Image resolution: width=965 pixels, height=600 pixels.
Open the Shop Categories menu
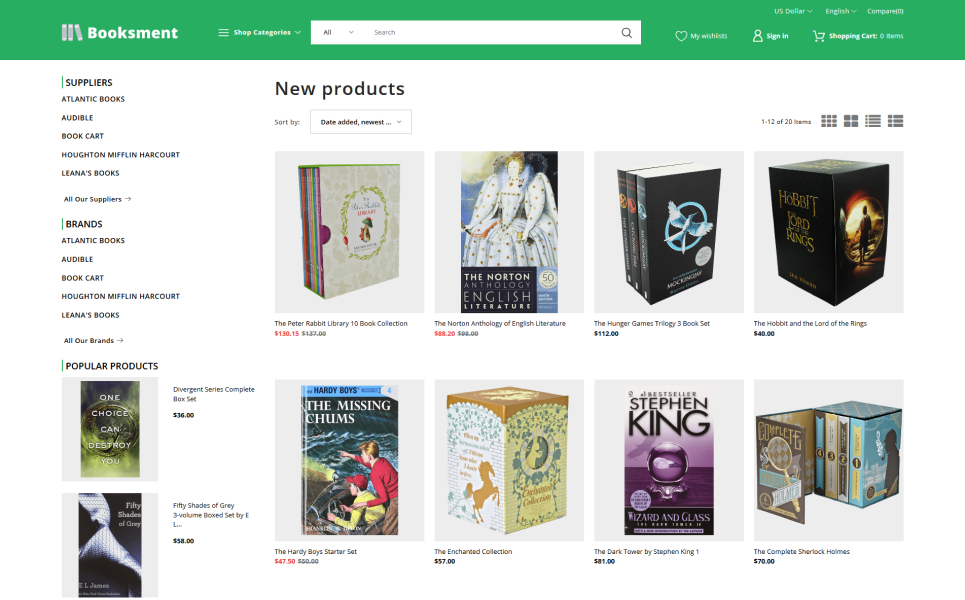coord(260,33)
